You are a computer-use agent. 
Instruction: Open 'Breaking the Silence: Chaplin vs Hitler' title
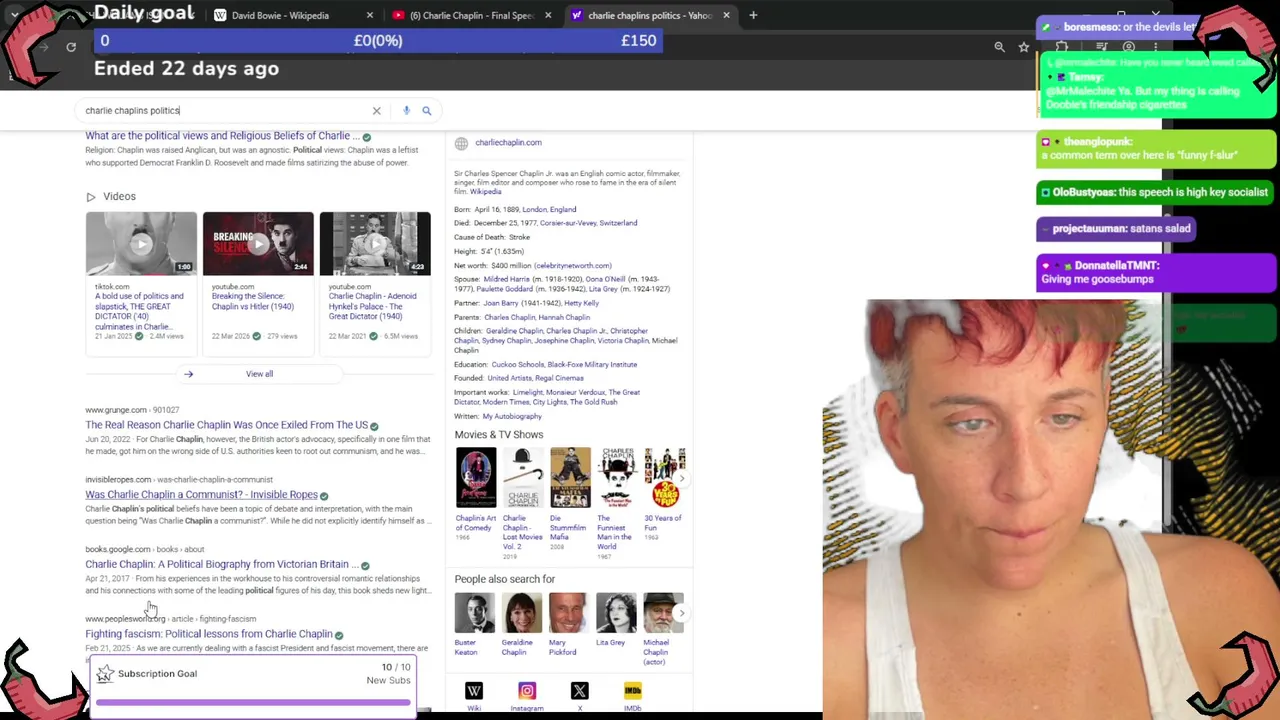pos(253,301)
